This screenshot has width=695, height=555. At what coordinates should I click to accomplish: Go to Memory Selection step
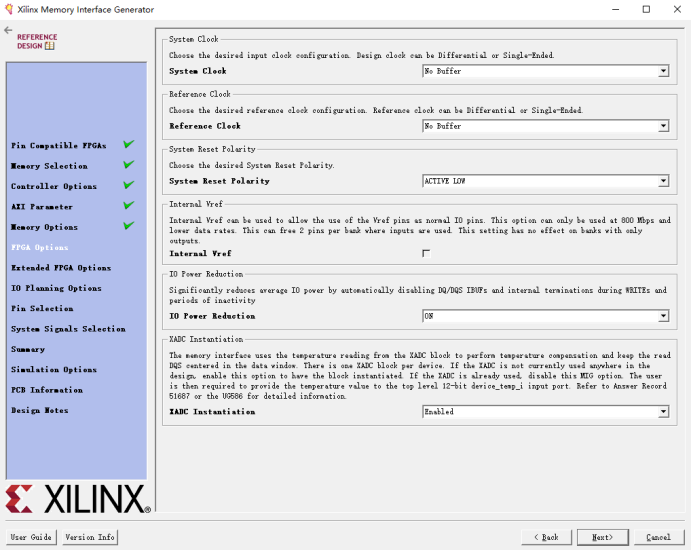[49, 166]
